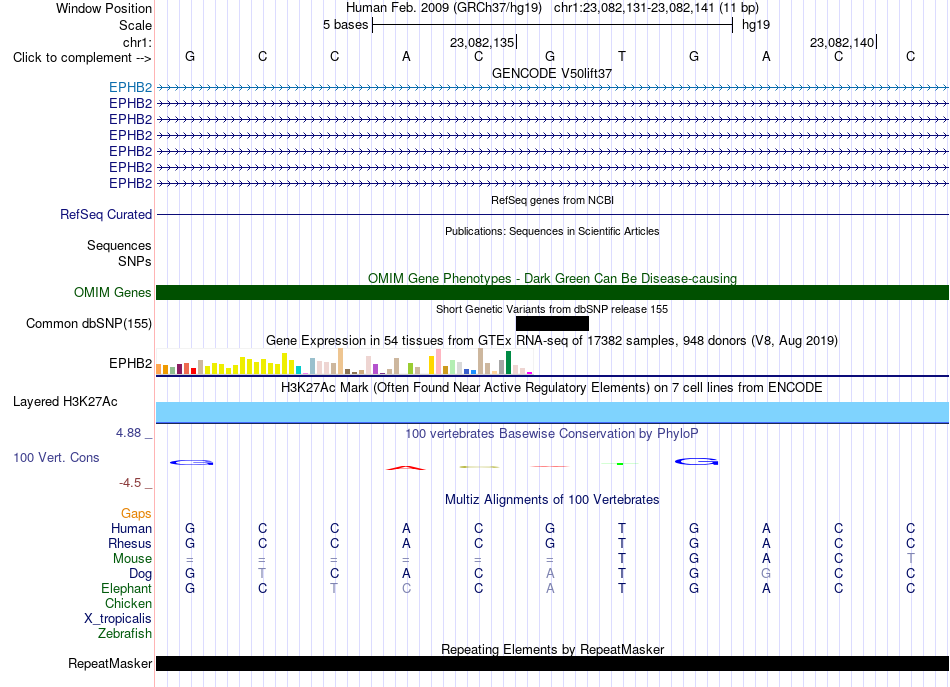Click the black RepeatMasker bar
950x687 pixels.
coord(552,663)
